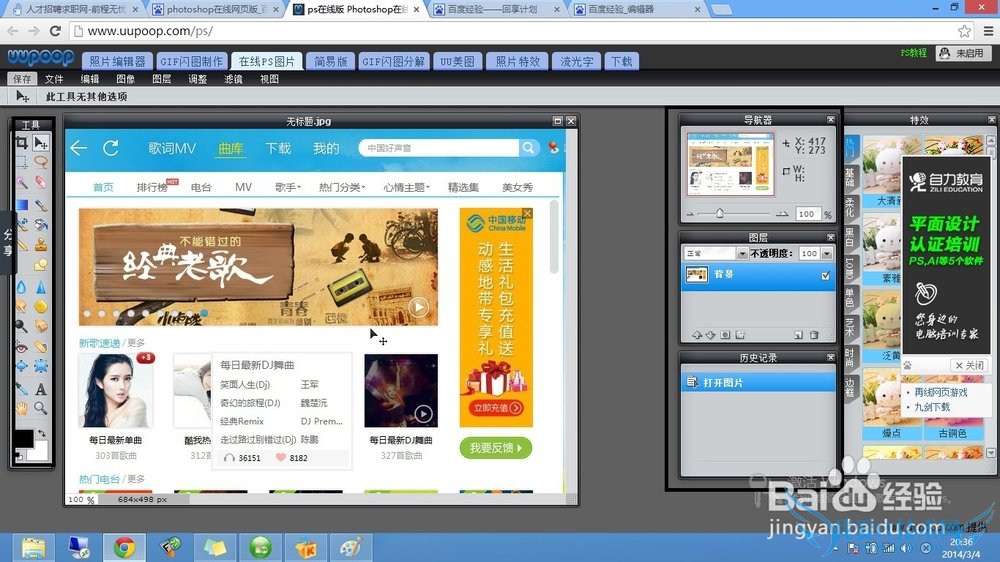Switch to the 简易版 tab
The width and height of the screenshot is (1000, 562).
[x=330, y=61]
